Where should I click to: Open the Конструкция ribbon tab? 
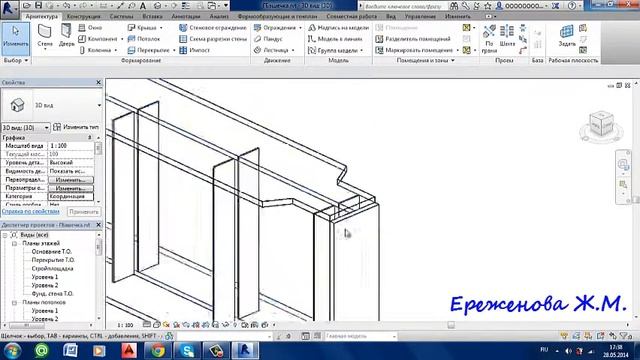point(83,16)
